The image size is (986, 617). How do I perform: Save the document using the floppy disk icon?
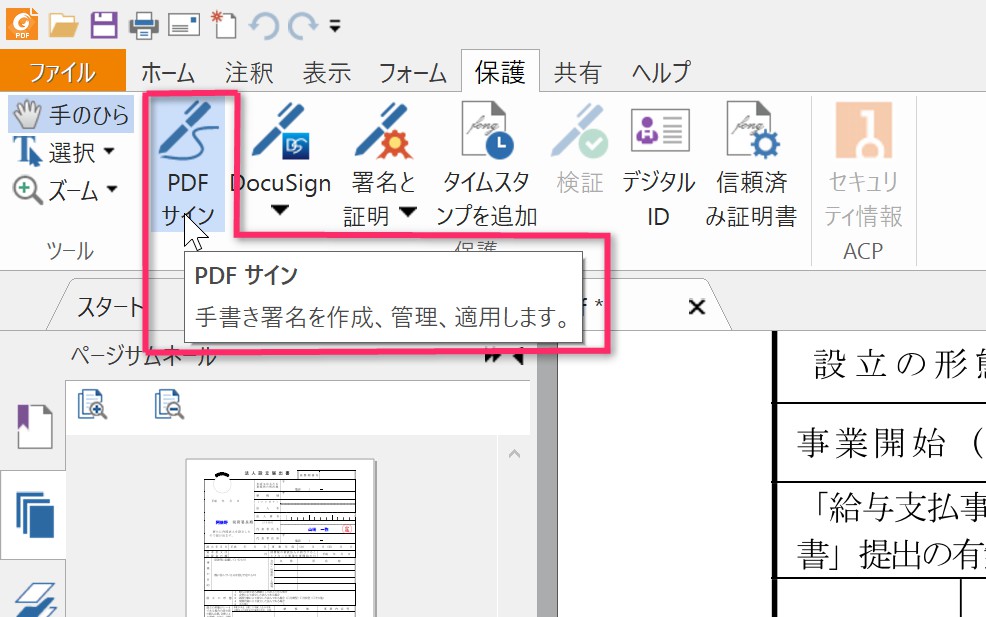coord(104,25)
